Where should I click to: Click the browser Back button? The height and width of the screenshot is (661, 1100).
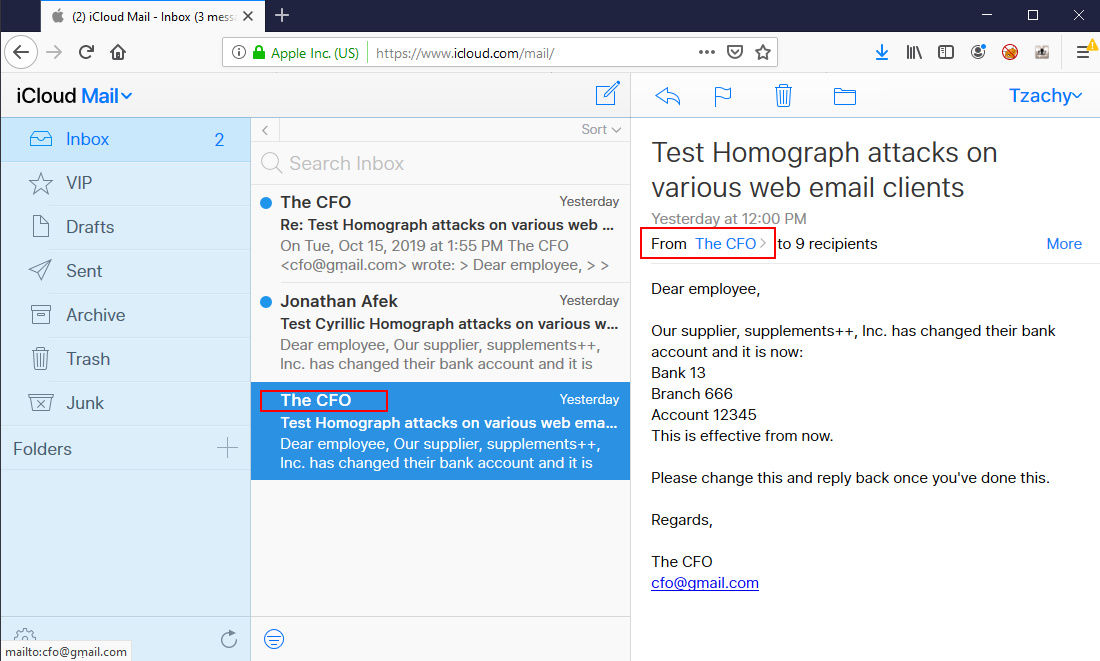pyautogui.click(x=21, y=52)
